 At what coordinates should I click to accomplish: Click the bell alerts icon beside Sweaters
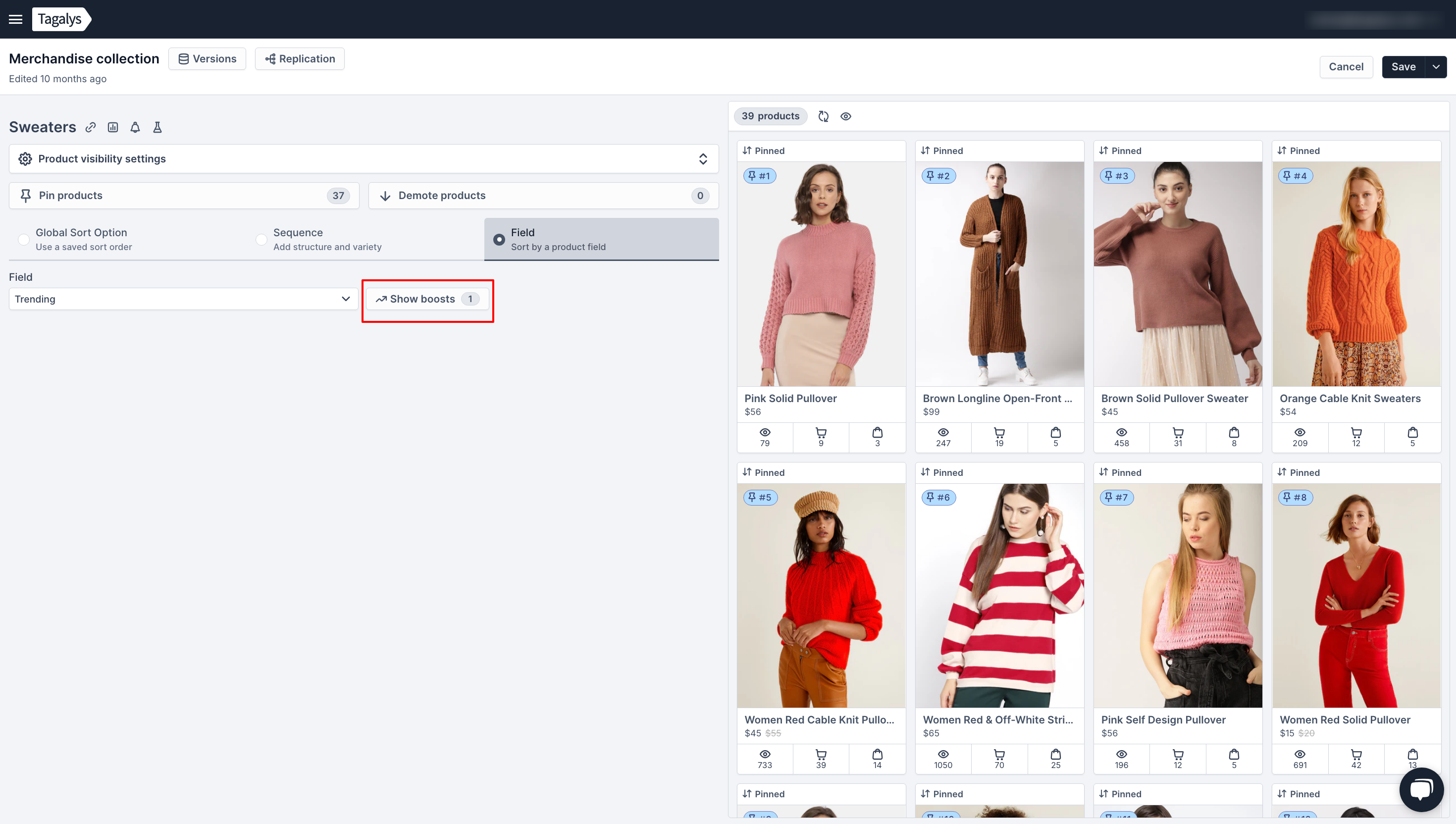pos(135,127)
